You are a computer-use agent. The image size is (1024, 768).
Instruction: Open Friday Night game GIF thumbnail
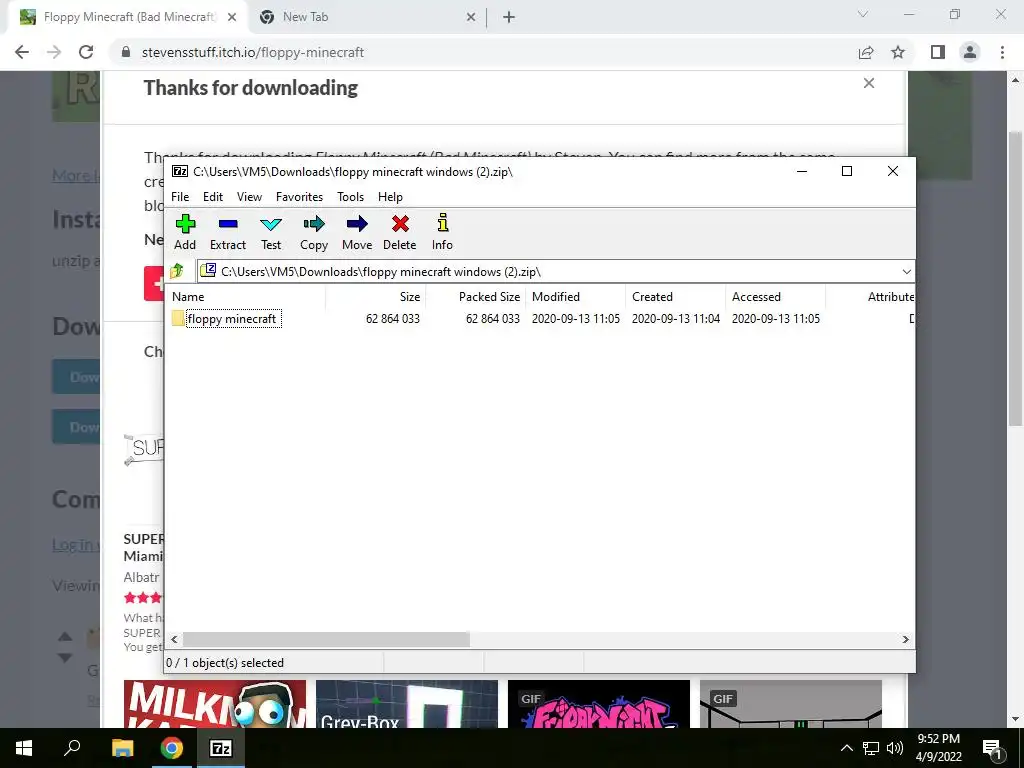[x=598, y=704]
